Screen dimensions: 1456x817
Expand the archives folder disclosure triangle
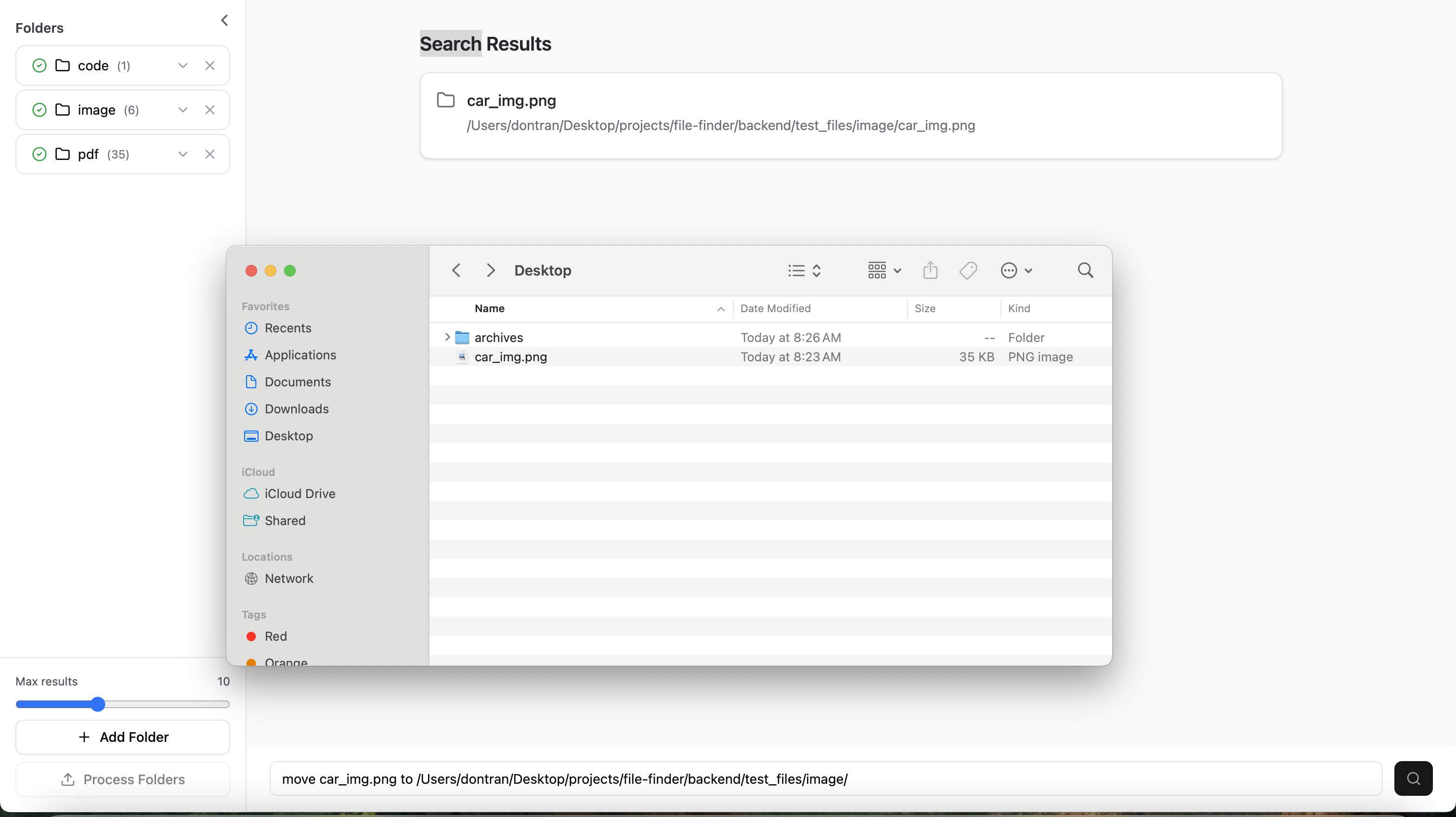tap(447, 337)
